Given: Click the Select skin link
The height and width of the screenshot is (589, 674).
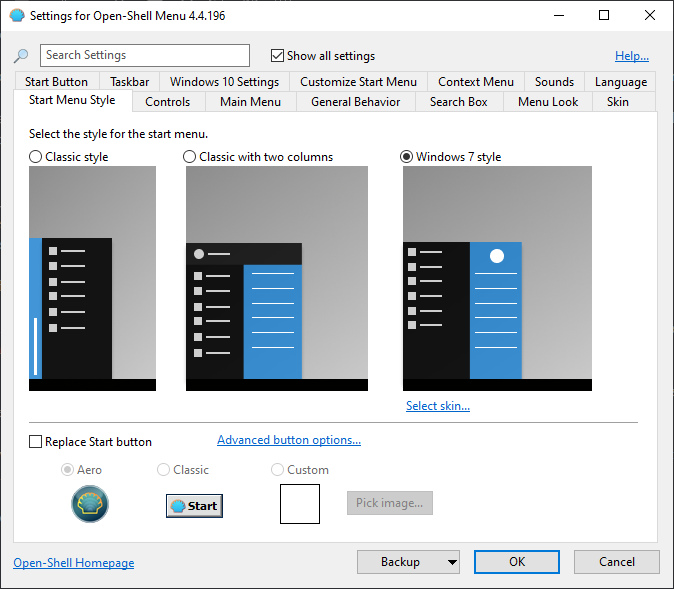Looking at the screenshot, I should (x=438, y=406).
